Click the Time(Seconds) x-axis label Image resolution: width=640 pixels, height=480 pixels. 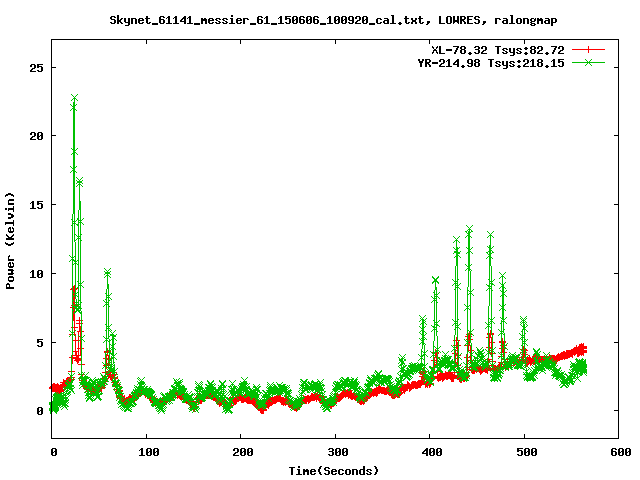[x=335, y=470]
